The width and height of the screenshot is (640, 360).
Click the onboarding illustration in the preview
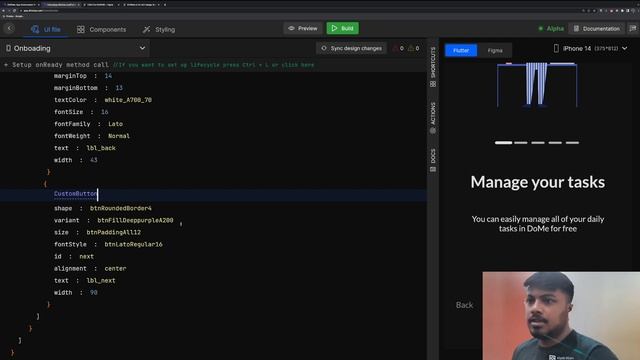pyautogui.click(x=537, y=85)
